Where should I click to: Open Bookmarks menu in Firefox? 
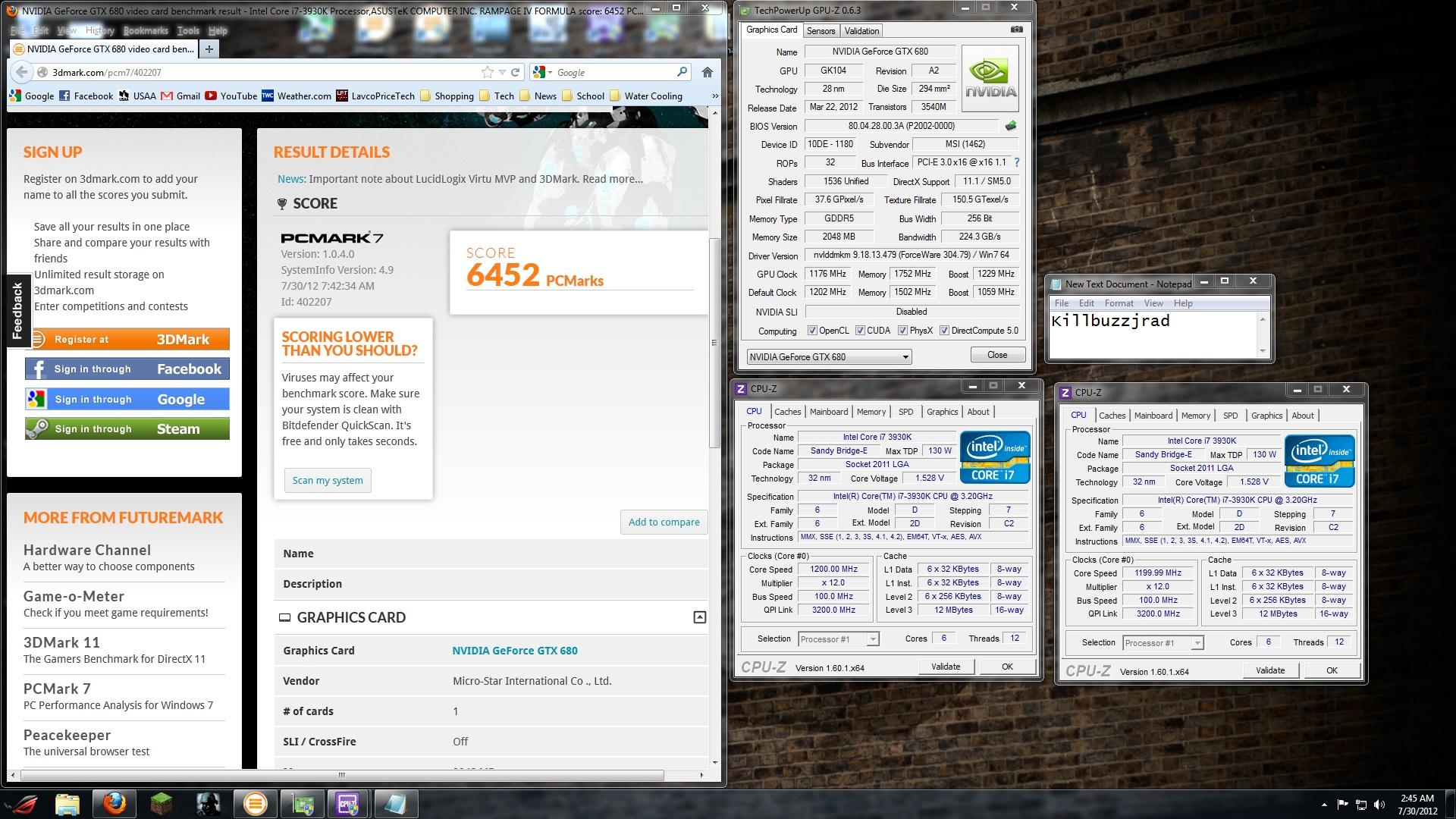(146, 31)
